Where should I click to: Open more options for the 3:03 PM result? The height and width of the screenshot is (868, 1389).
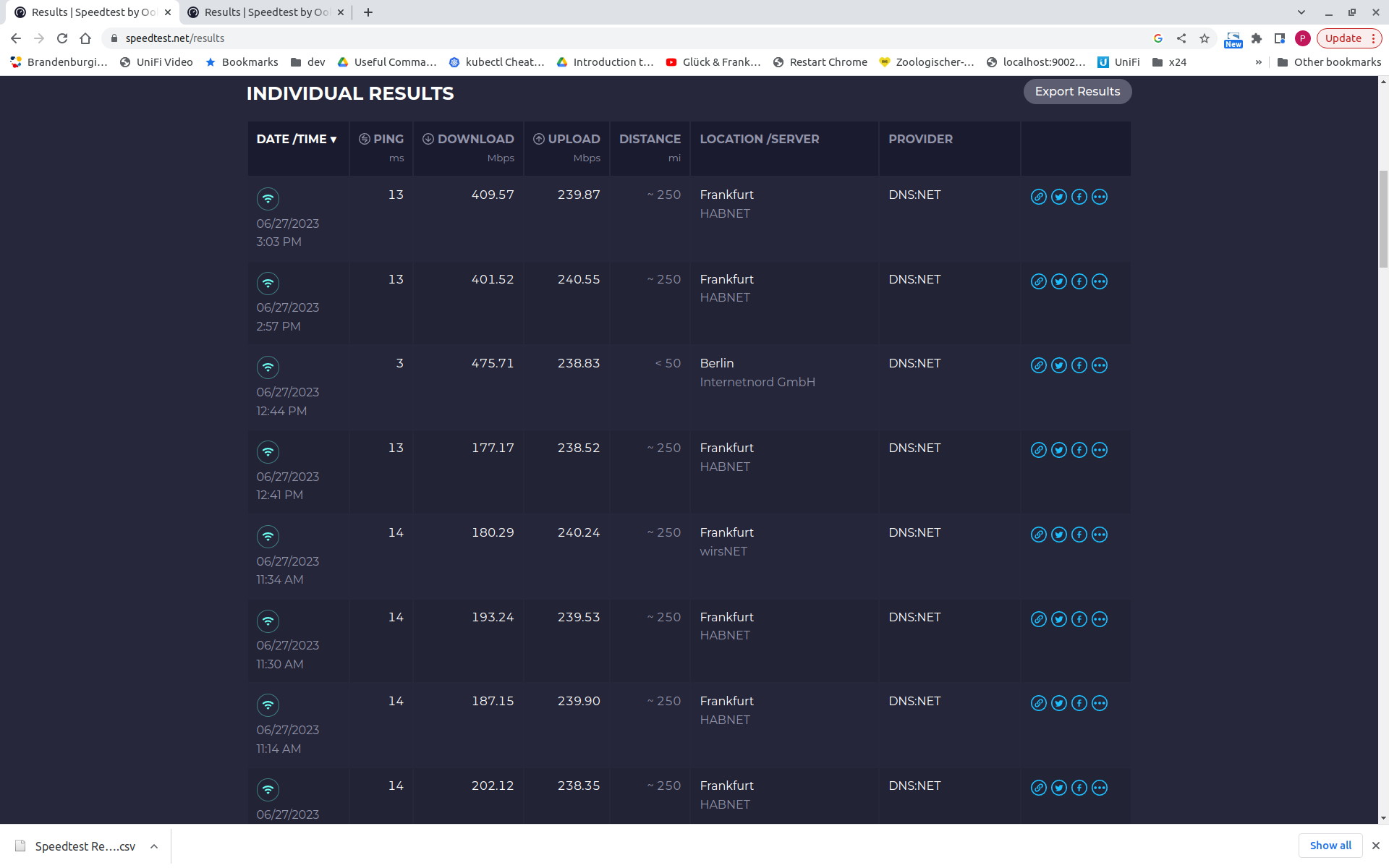point(1099,197)
